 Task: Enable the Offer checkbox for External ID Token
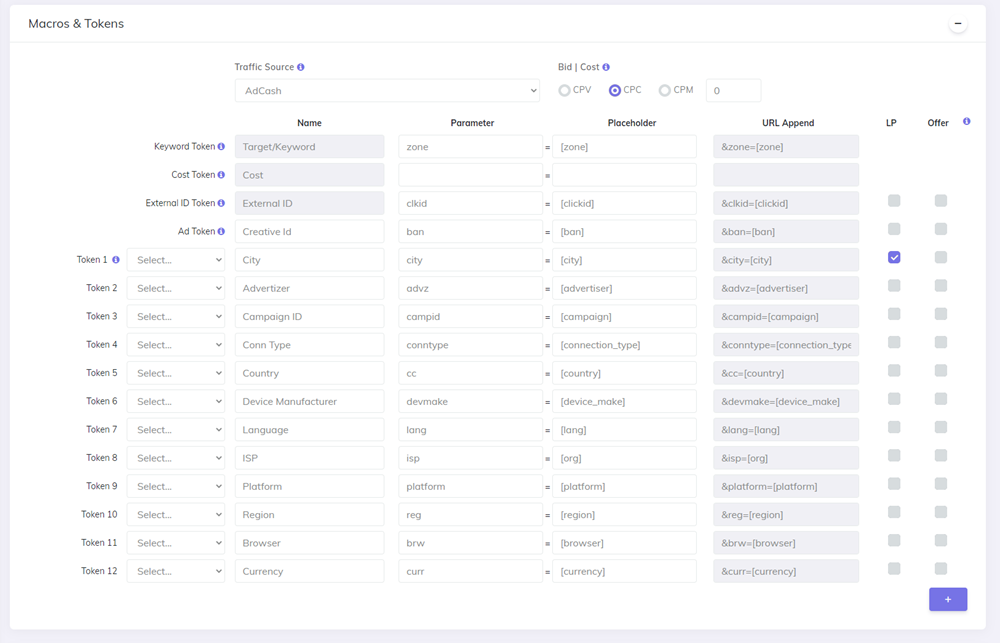(x=940, y=200)
